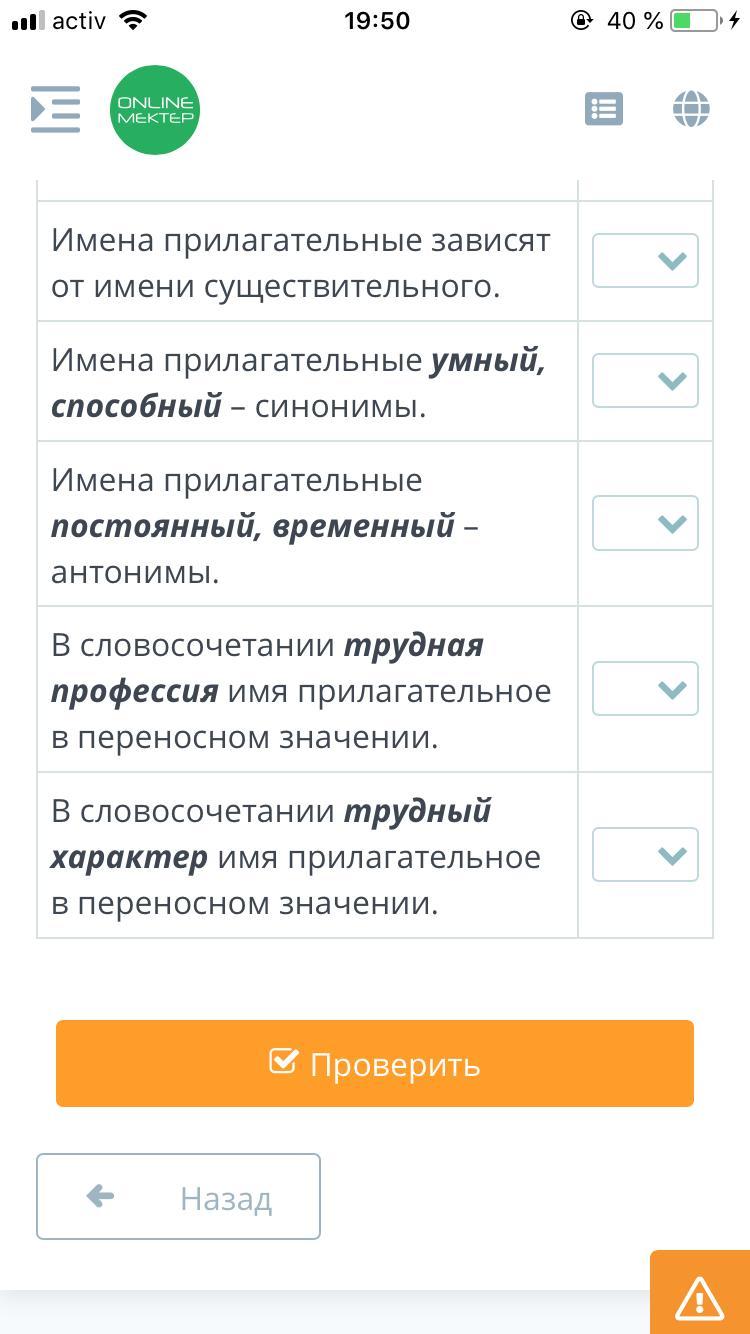This screenshot has width=750, height=1334.
Task: Open dropdown for постоянный, временный antonyms row
Action: tap(645, 524)
